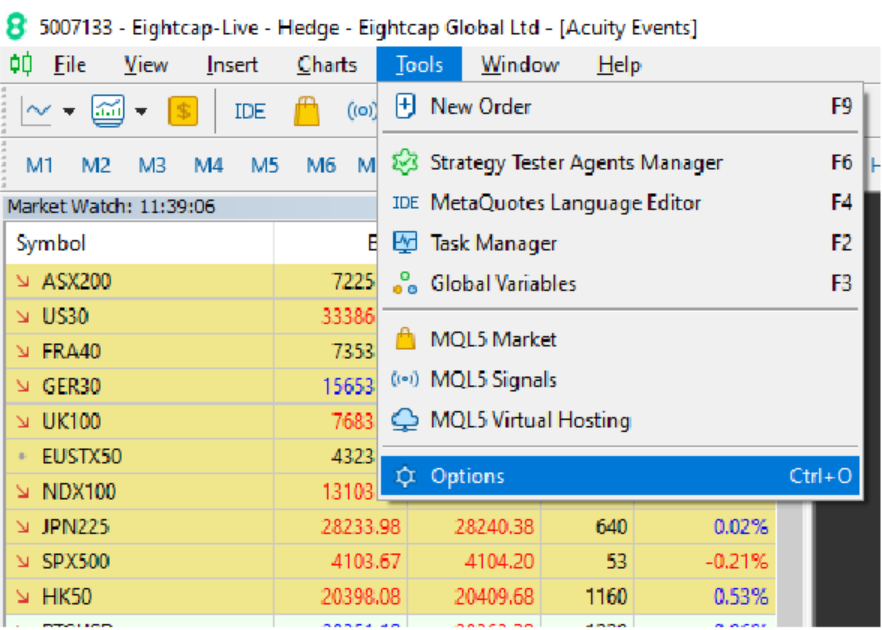Open the Insert menu
Screen dimensions: 882x630
tap(232, 65)
